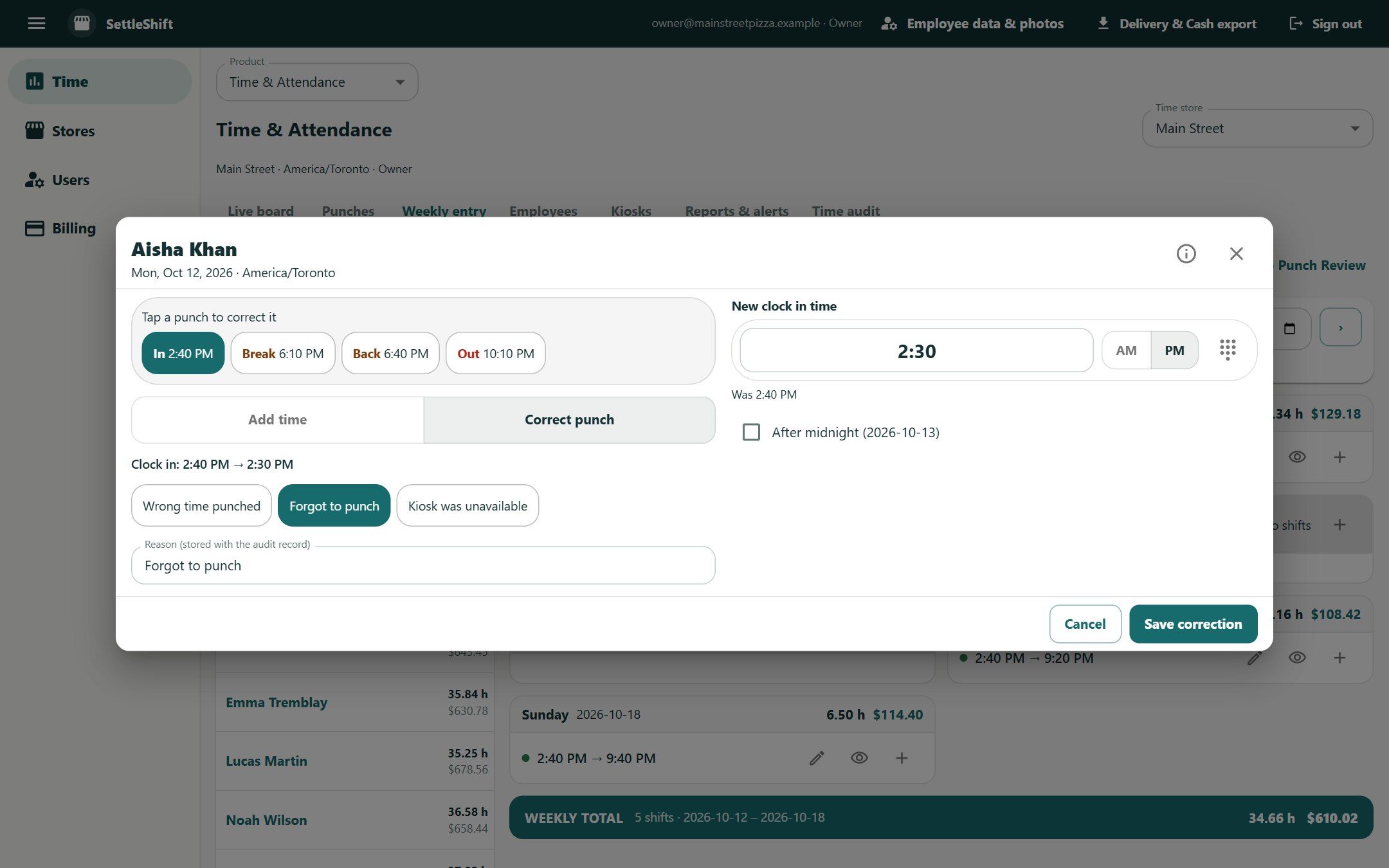Open the Punch Review link
1389x868 pixels.
click(1321, 265)
